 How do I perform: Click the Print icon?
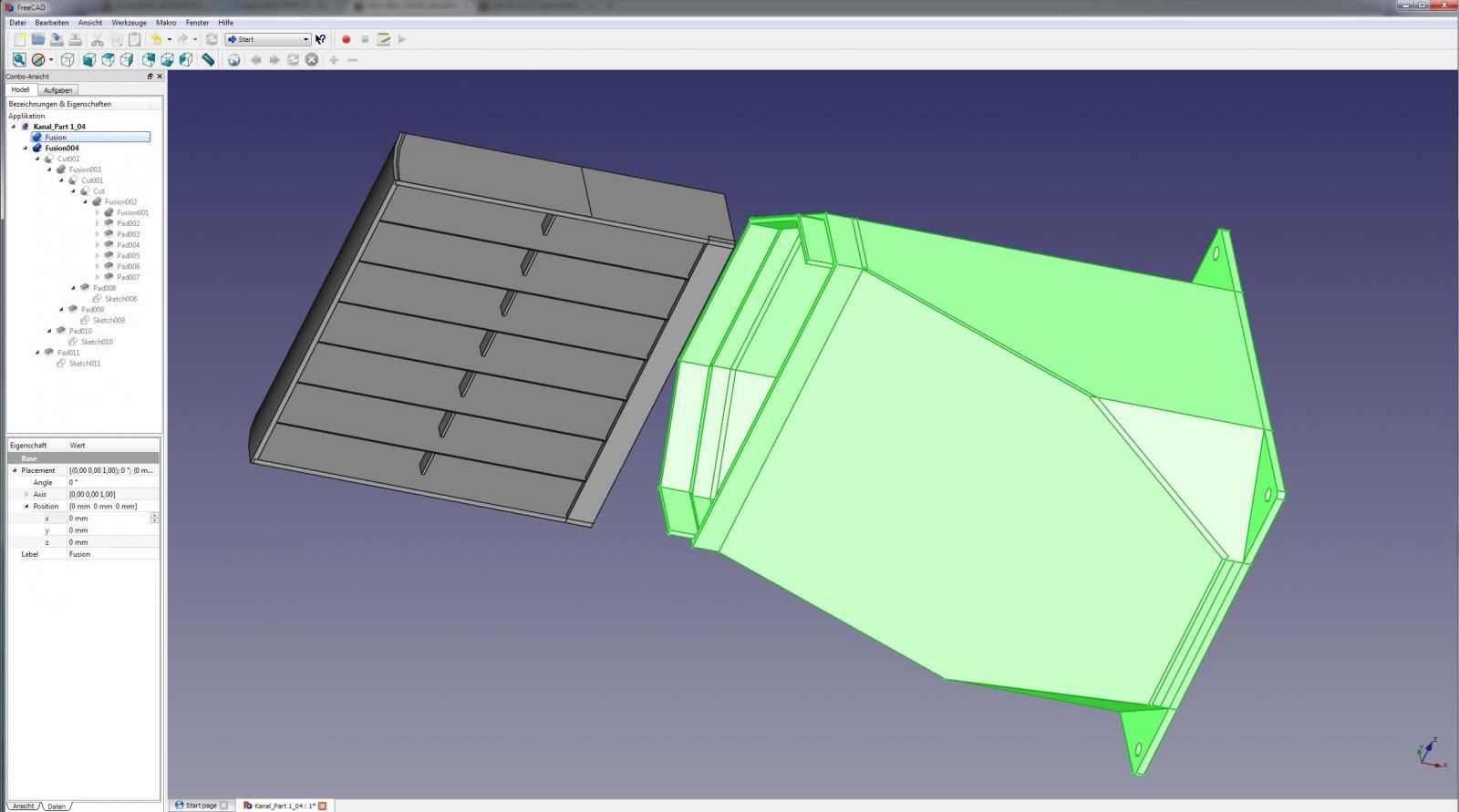(x=76, y=39)
